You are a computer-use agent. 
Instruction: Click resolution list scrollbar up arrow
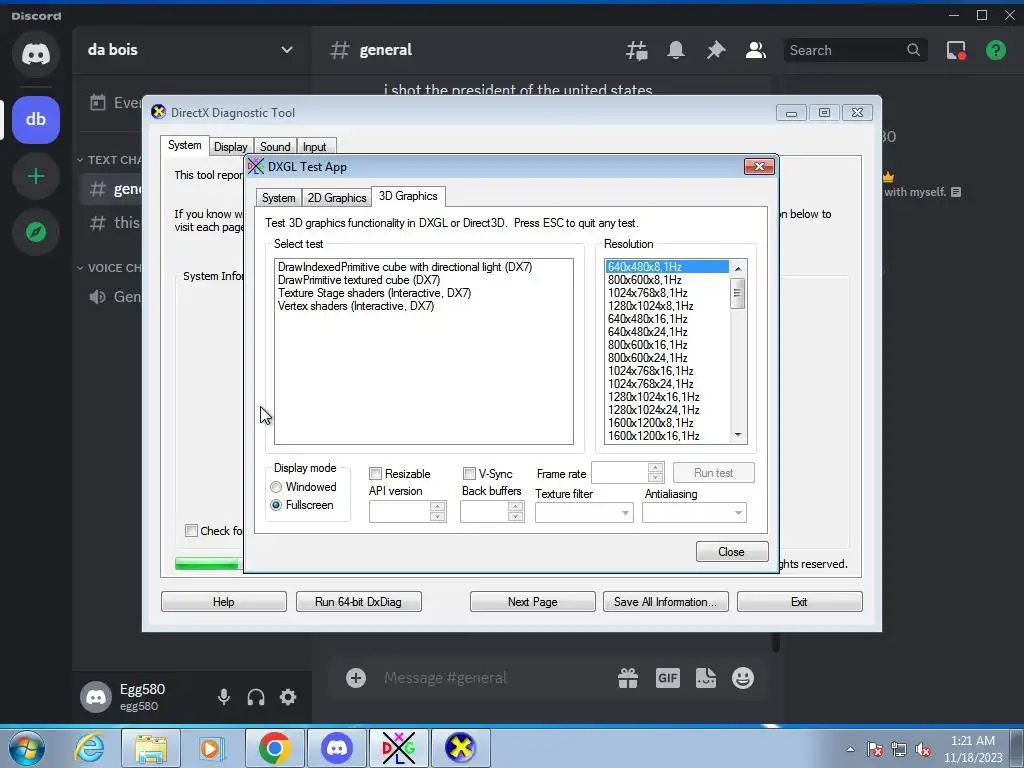pos(738,268)
